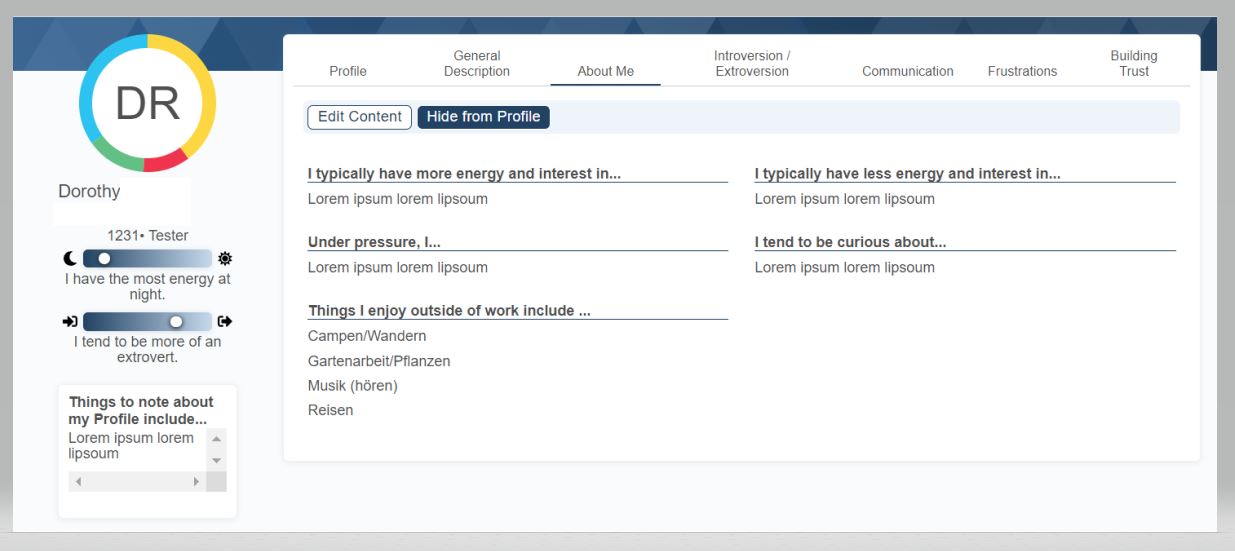Click the moon icon beside energy slider
The width and height of the screenshot is (1235, 551).
coord(70,258)
